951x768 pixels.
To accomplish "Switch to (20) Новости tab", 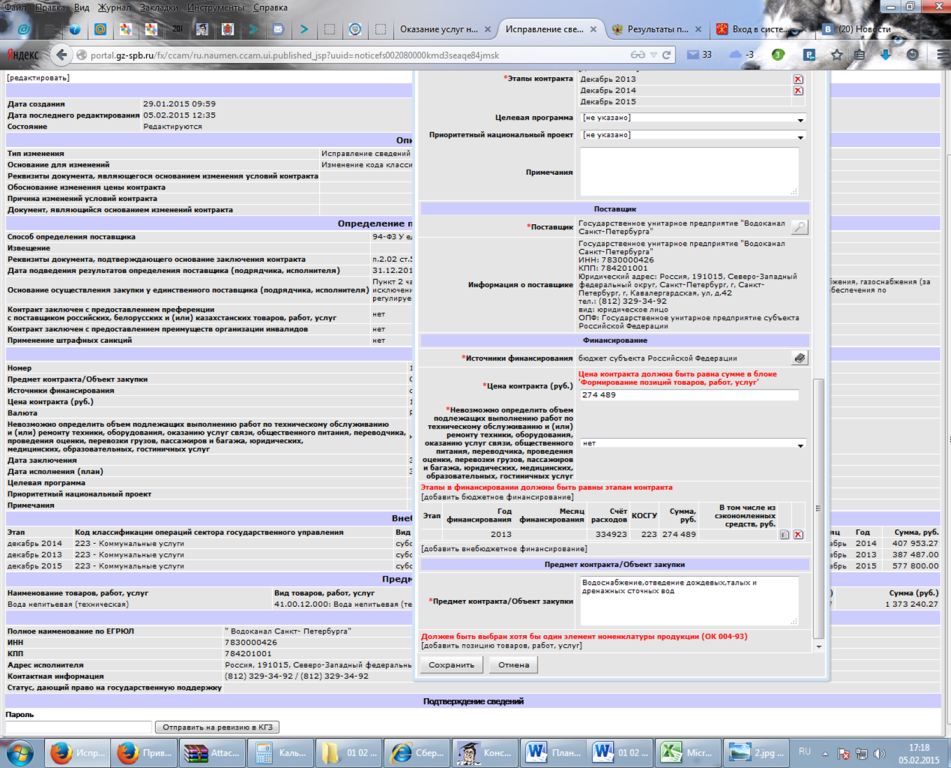I will coord(864,29).
